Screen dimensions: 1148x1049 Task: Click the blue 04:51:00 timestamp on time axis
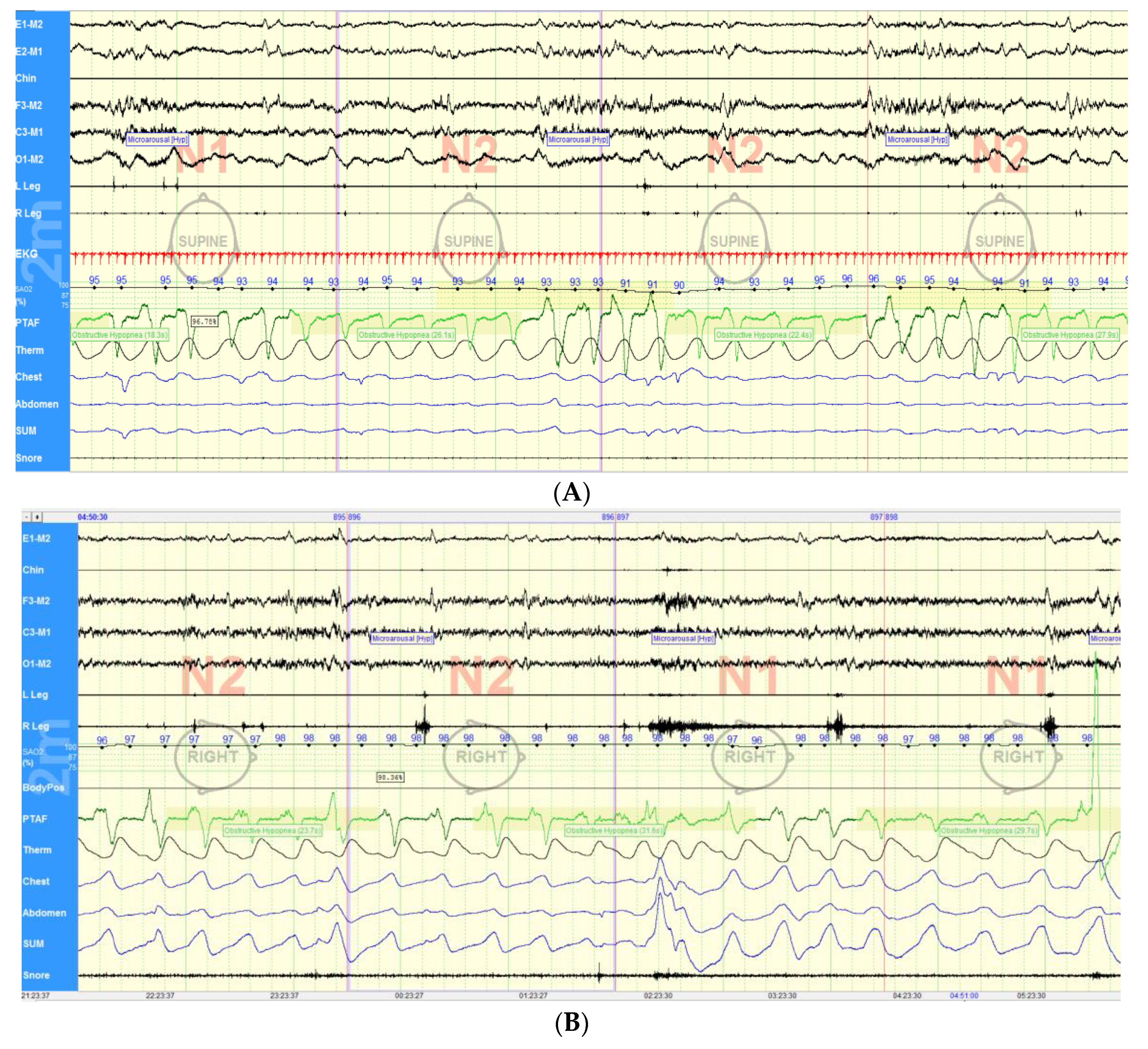click(963, 995)
